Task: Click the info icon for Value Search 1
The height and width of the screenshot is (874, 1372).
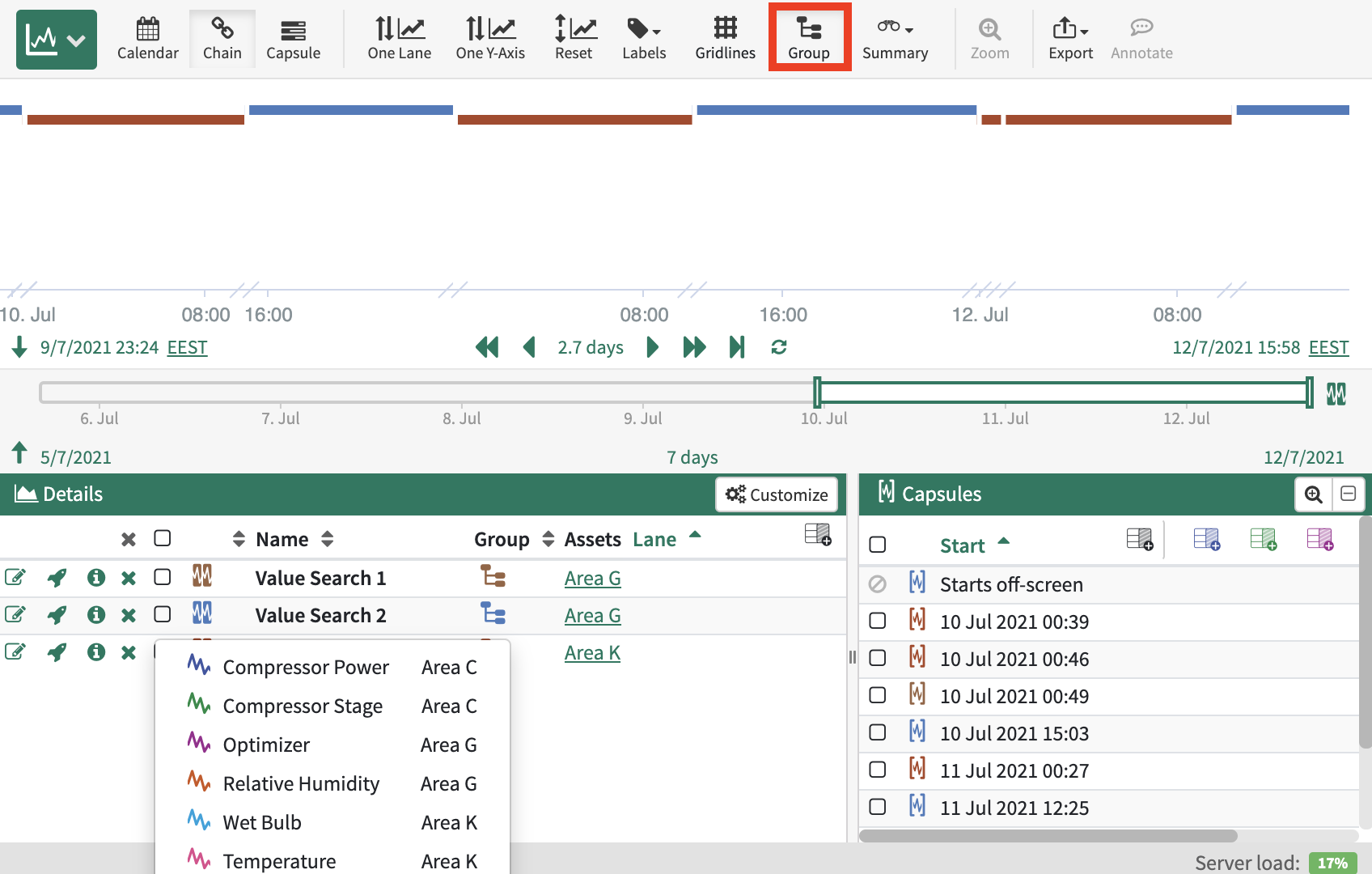Action: [96, 578]
